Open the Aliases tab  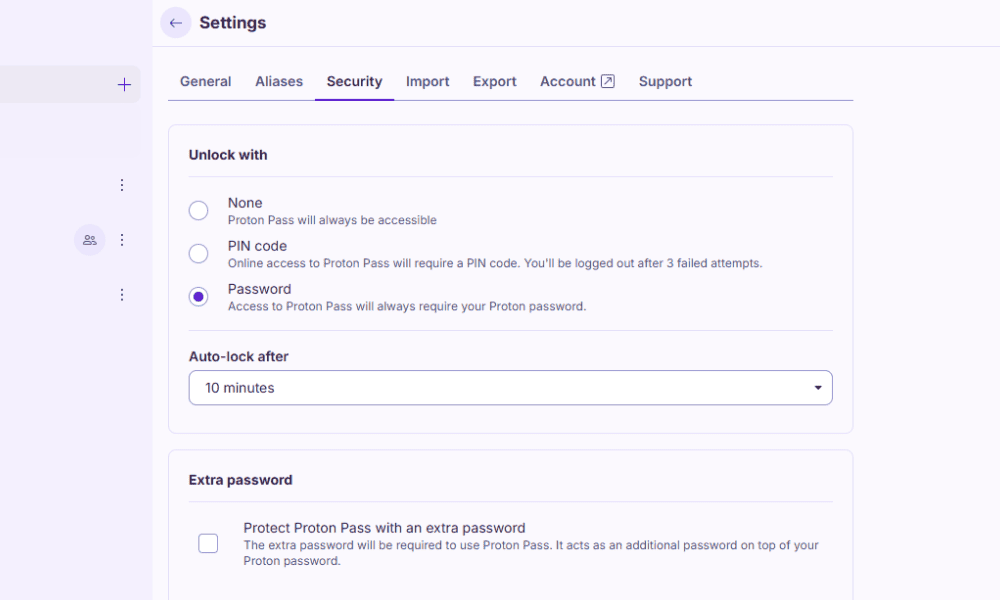click(279, 82)
